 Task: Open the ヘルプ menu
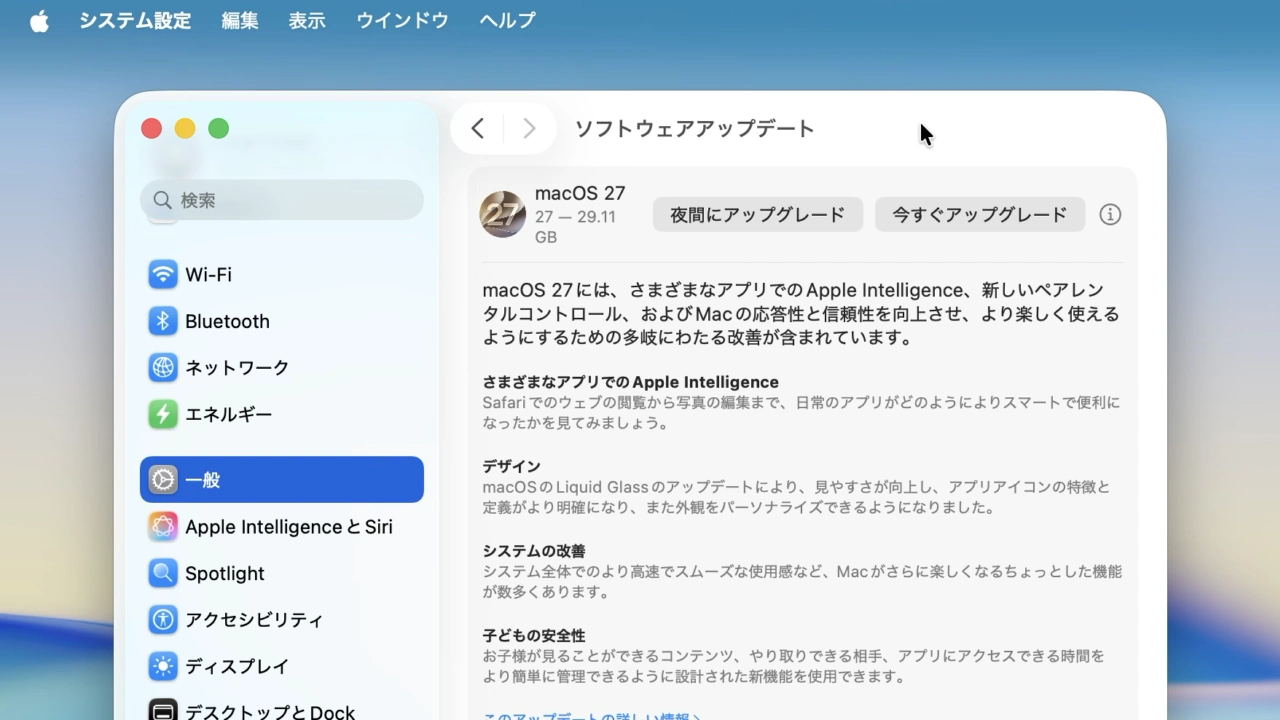tap(507, 21)
